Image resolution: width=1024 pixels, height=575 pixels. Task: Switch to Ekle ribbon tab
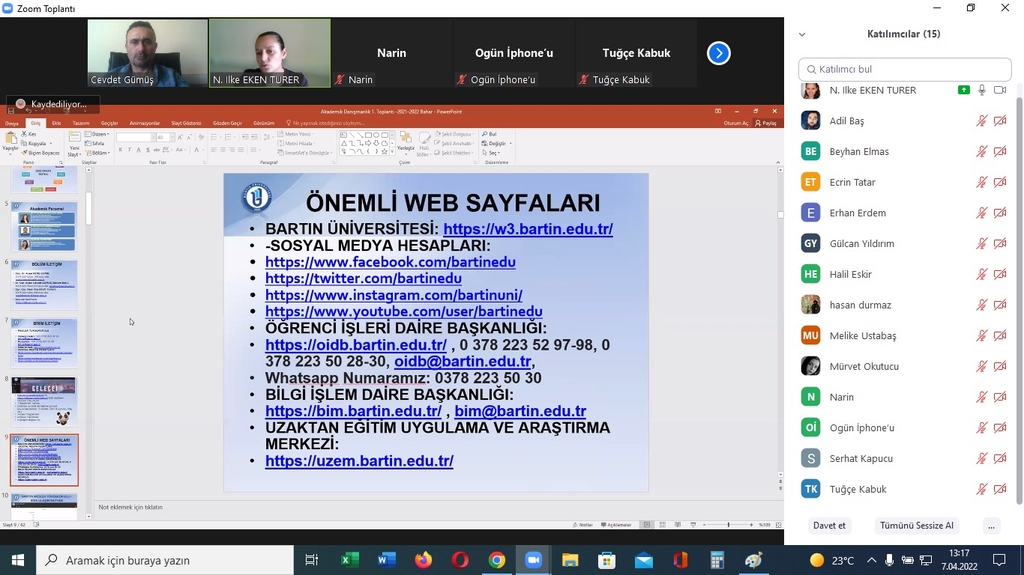point(56,123)
